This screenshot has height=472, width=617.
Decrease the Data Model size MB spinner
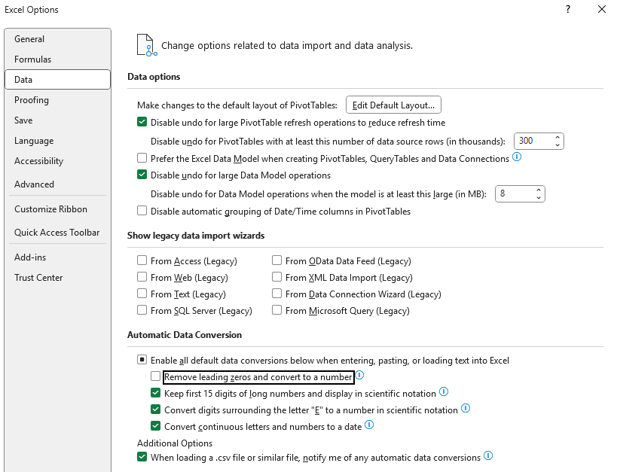click(539, 197)
